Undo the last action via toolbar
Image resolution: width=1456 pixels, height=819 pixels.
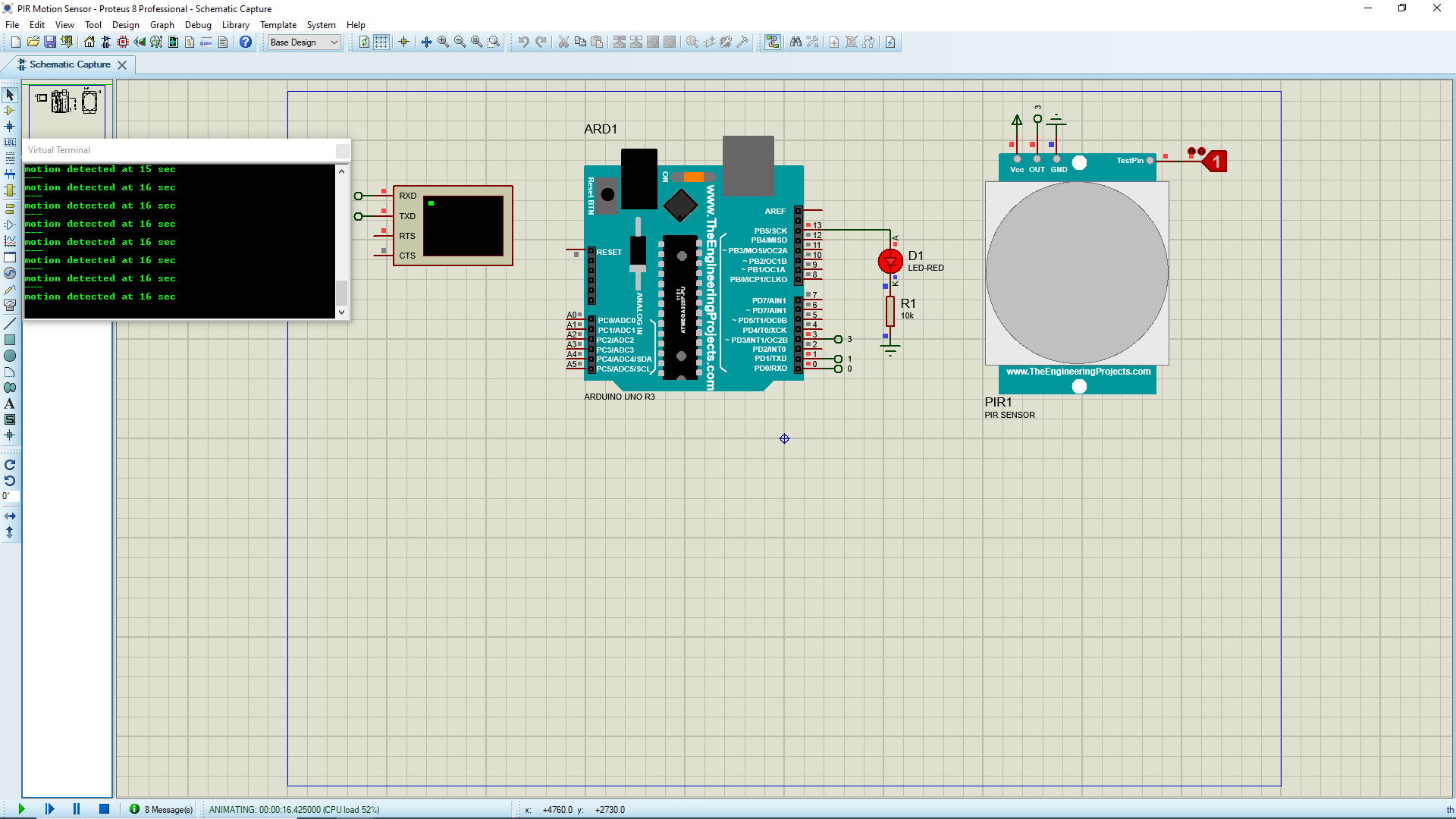click(x=523, y=42)
